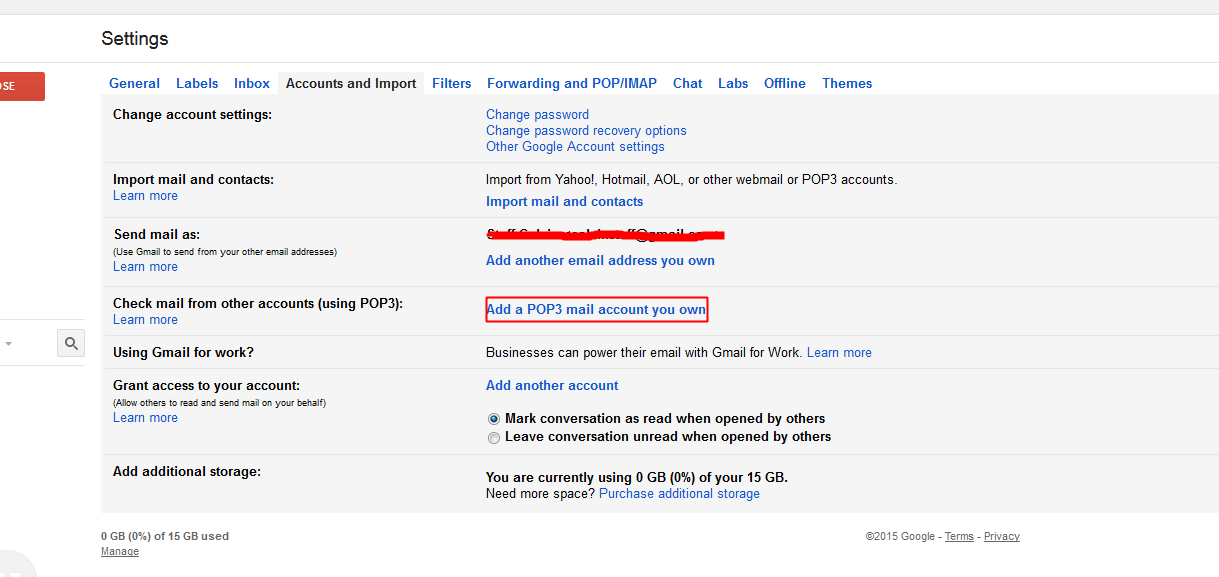The height and width of the screenshot is (577, 1219).
Task: Switch to the General settings tab
Action: [134, 83]
